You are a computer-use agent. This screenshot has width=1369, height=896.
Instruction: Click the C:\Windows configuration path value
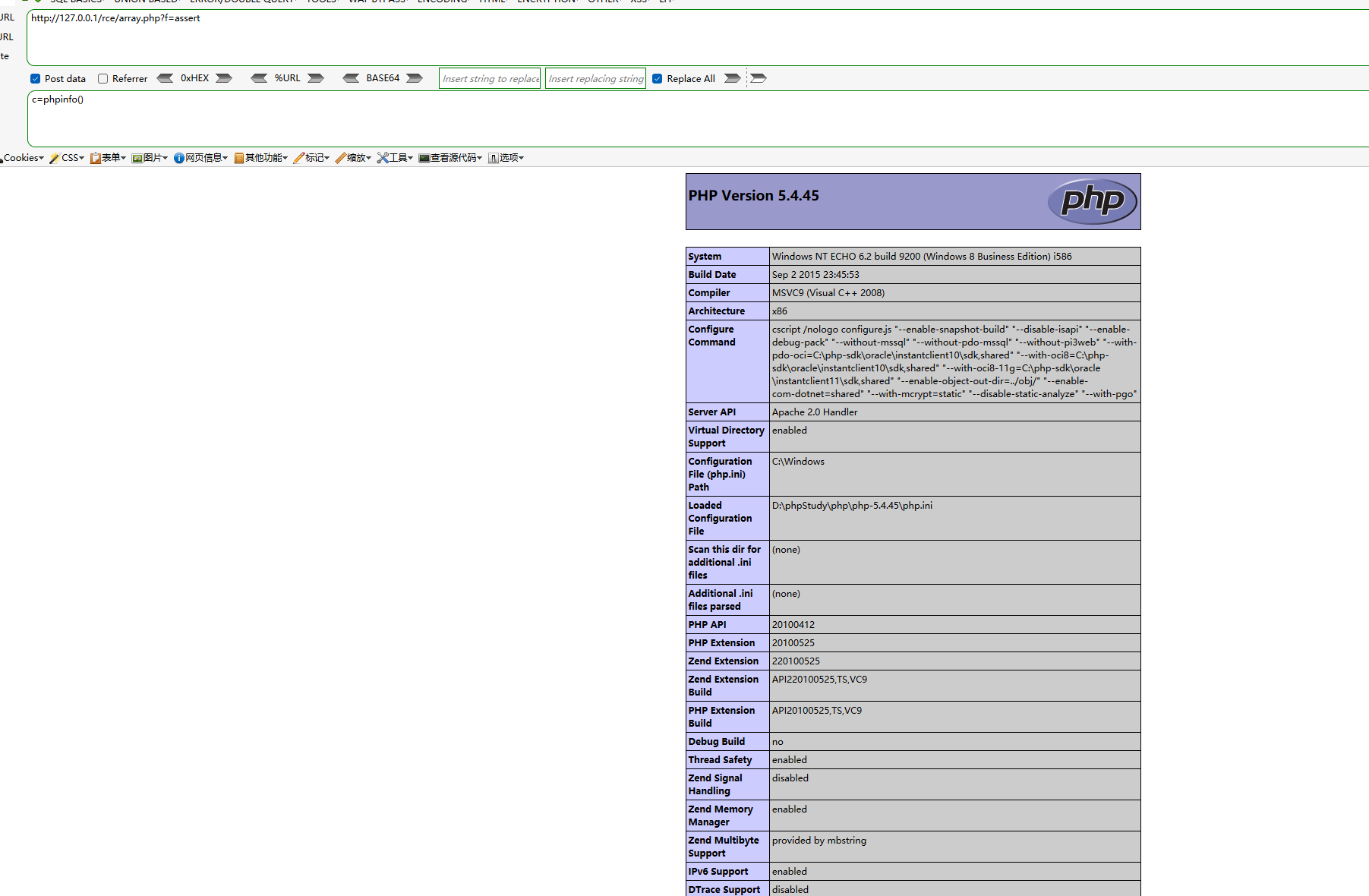(x=798, y=462)
